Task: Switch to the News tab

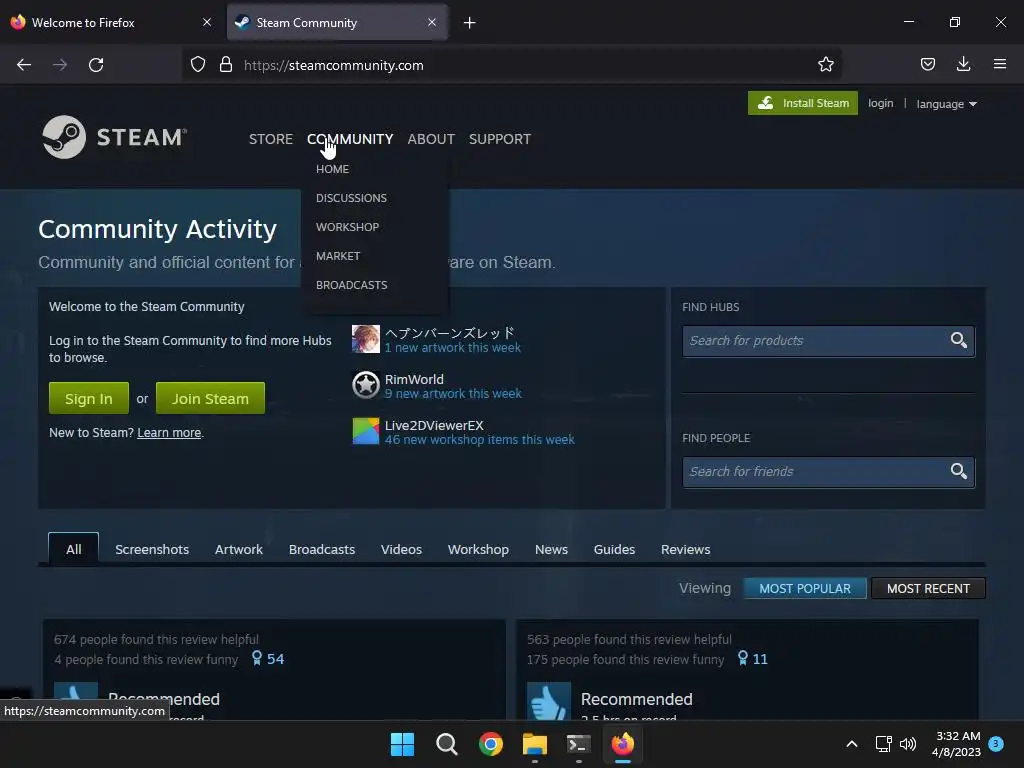Action: (x=551, y=549)
